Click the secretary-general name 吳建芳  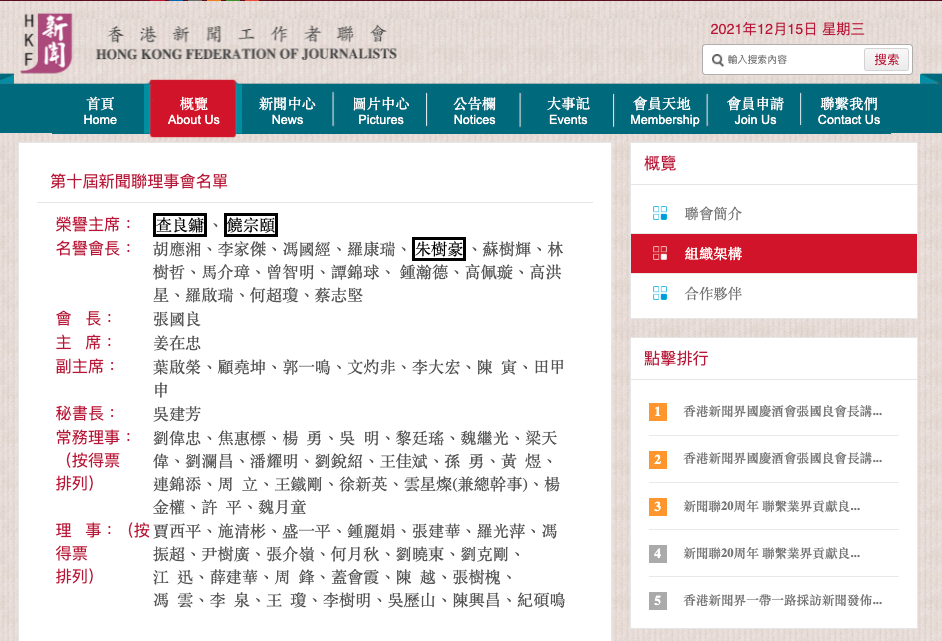pyautogui.click(x=177, y=414)
